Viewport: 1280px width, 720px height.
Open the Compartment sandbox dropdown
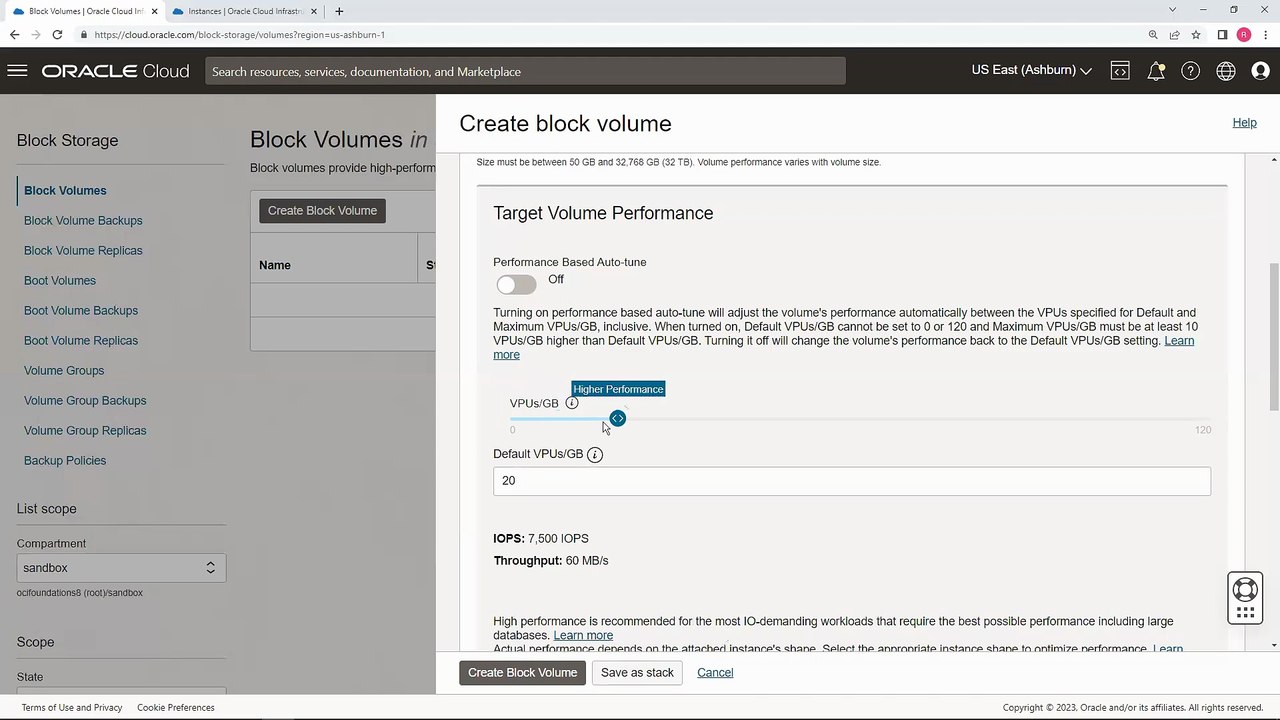(x=121, y=568)
